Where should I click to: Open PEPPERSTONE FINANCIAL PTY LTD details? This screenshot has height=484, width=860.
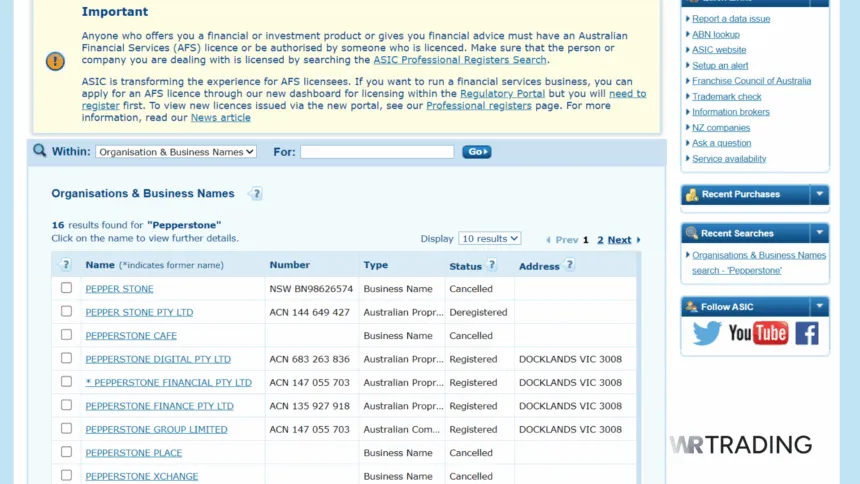point(168,382)
